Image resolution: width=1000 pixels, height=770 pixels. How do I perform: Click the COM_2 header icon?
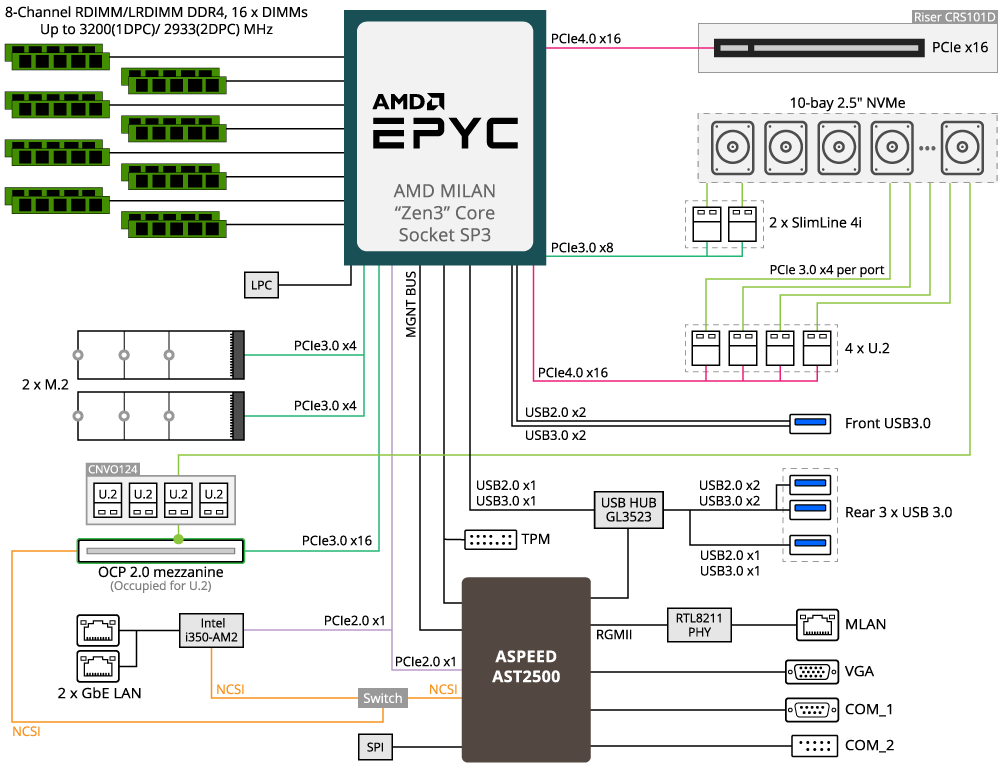pos(811,746)
